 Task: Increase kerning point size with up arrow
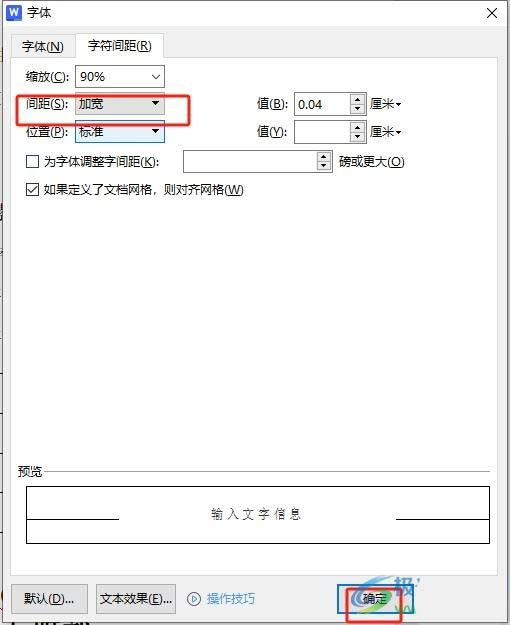324,157
